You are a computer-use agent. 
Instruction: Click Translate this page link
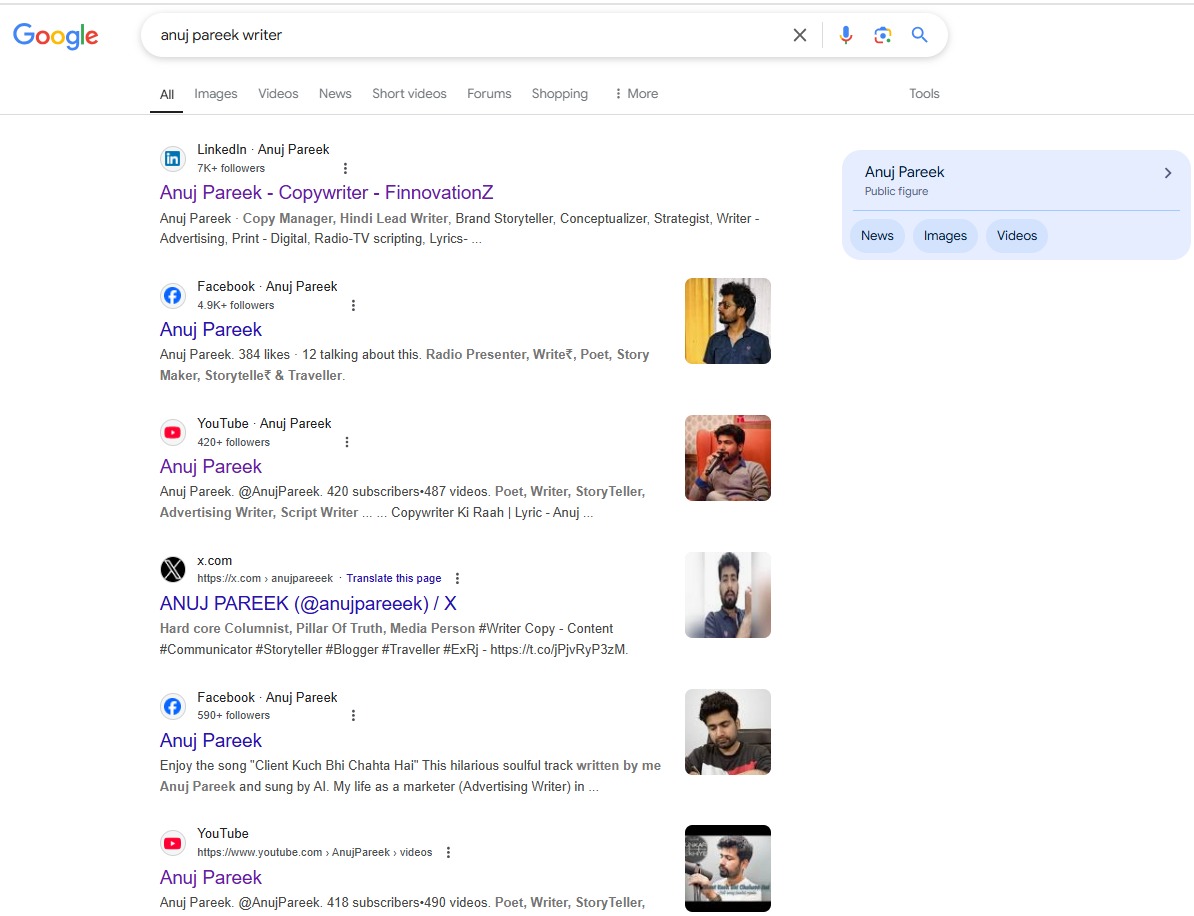(x=394, y=578)
